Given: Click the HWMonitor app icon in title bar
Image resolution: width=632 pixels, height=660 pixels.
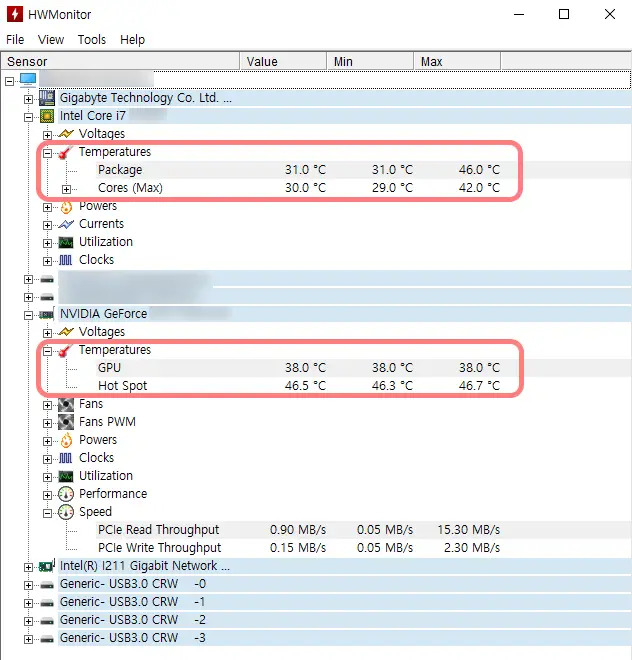Looking at the screenshot, I should coord(15,14).
